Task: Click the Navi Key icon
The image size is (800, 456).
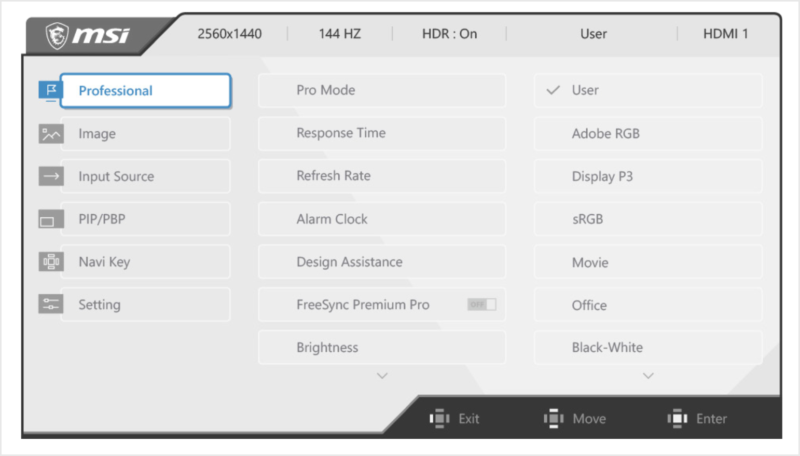Action: pos(51,262)
